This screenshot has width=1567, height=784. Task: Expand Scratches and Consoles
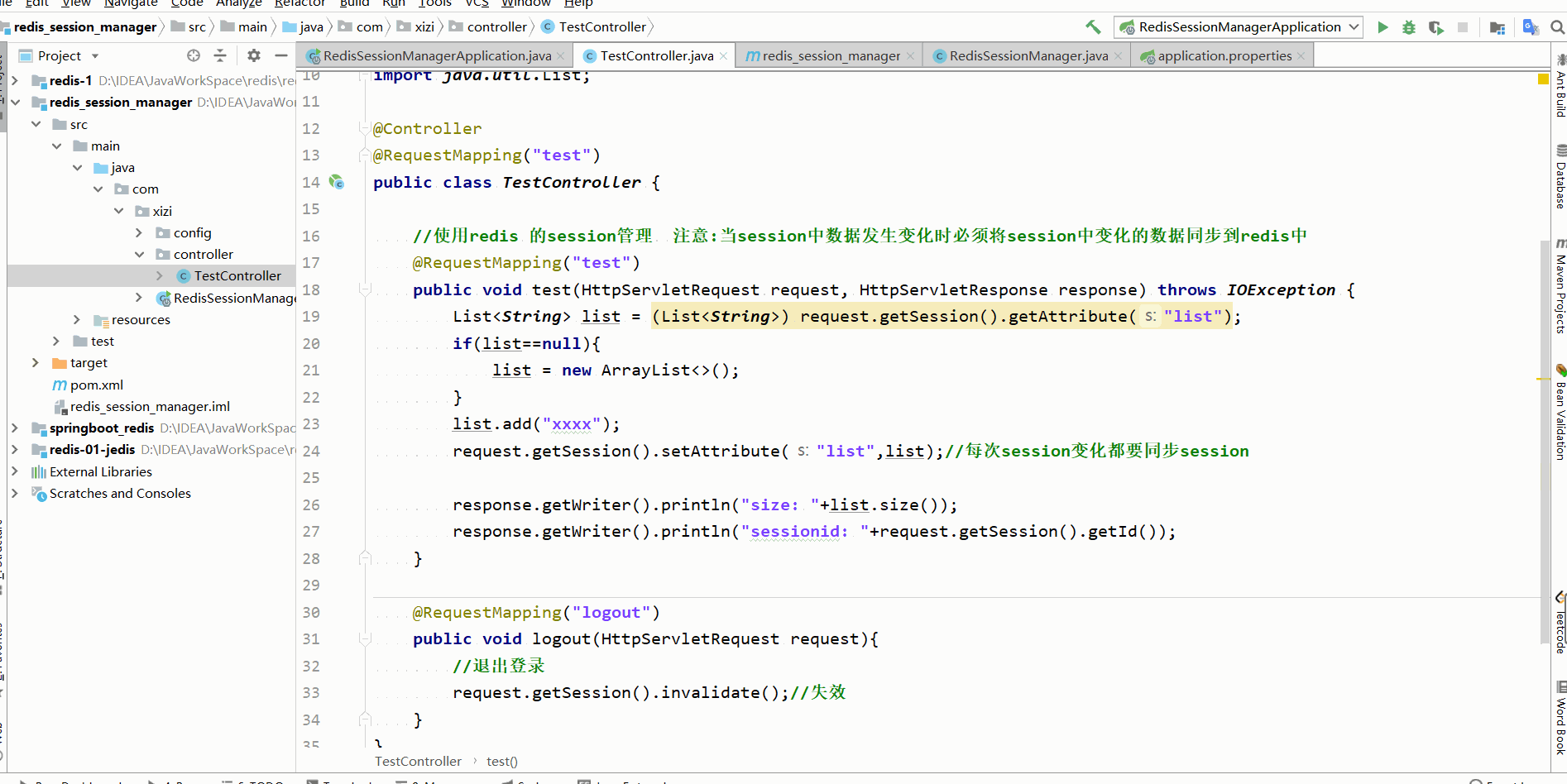14,493
